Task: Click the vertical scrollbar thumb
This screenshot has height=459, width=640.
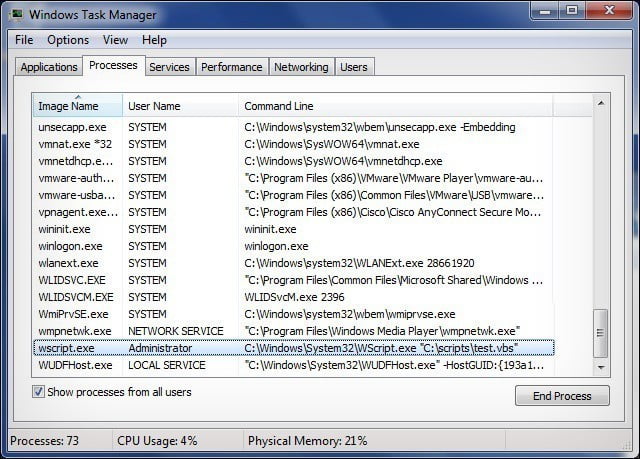Action: point(600,333)
